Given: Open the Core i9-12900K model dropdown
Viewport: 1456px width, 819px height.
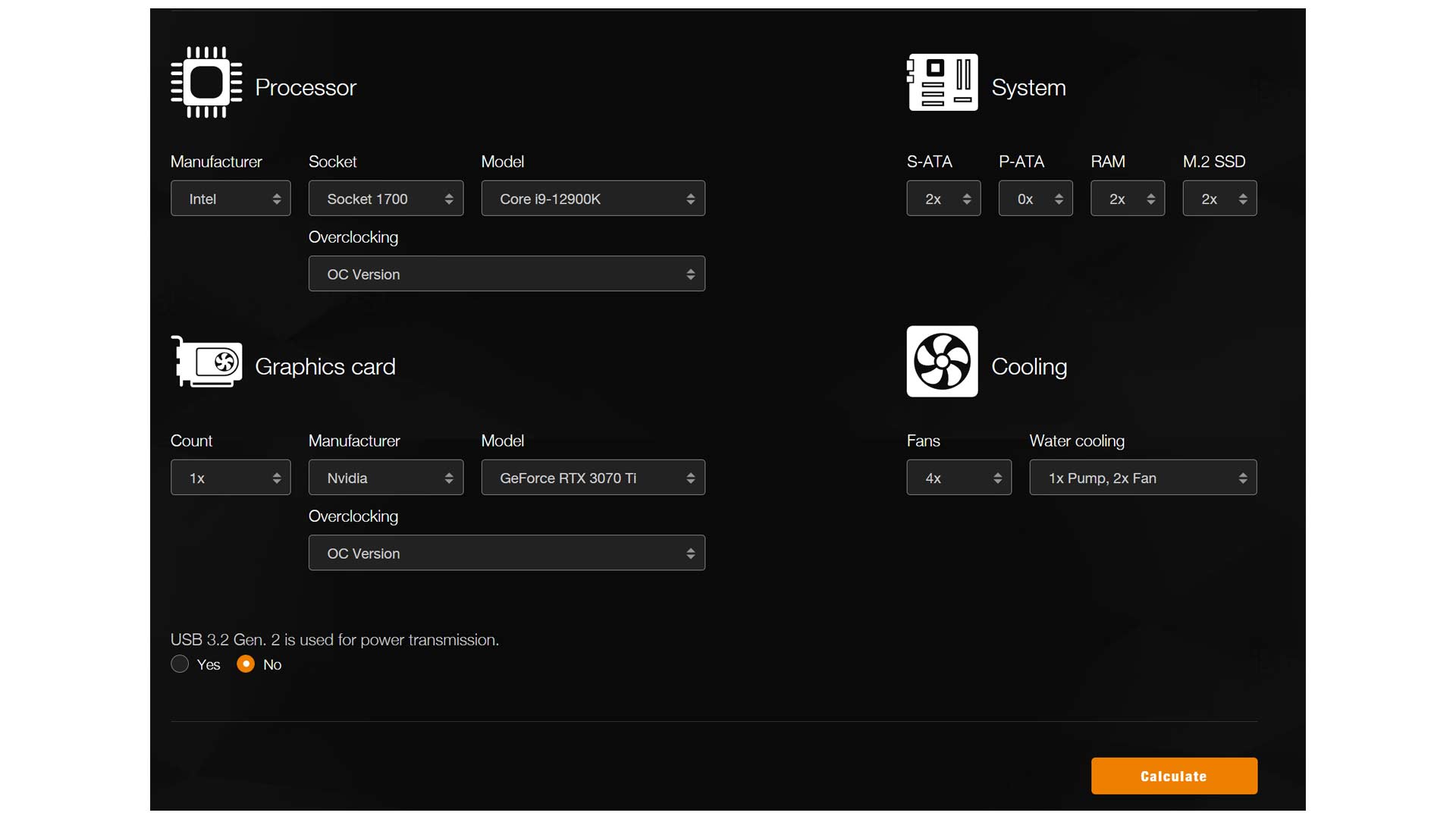Looking at the screenshot, I should pyautogui.click(x=593, y=199).
